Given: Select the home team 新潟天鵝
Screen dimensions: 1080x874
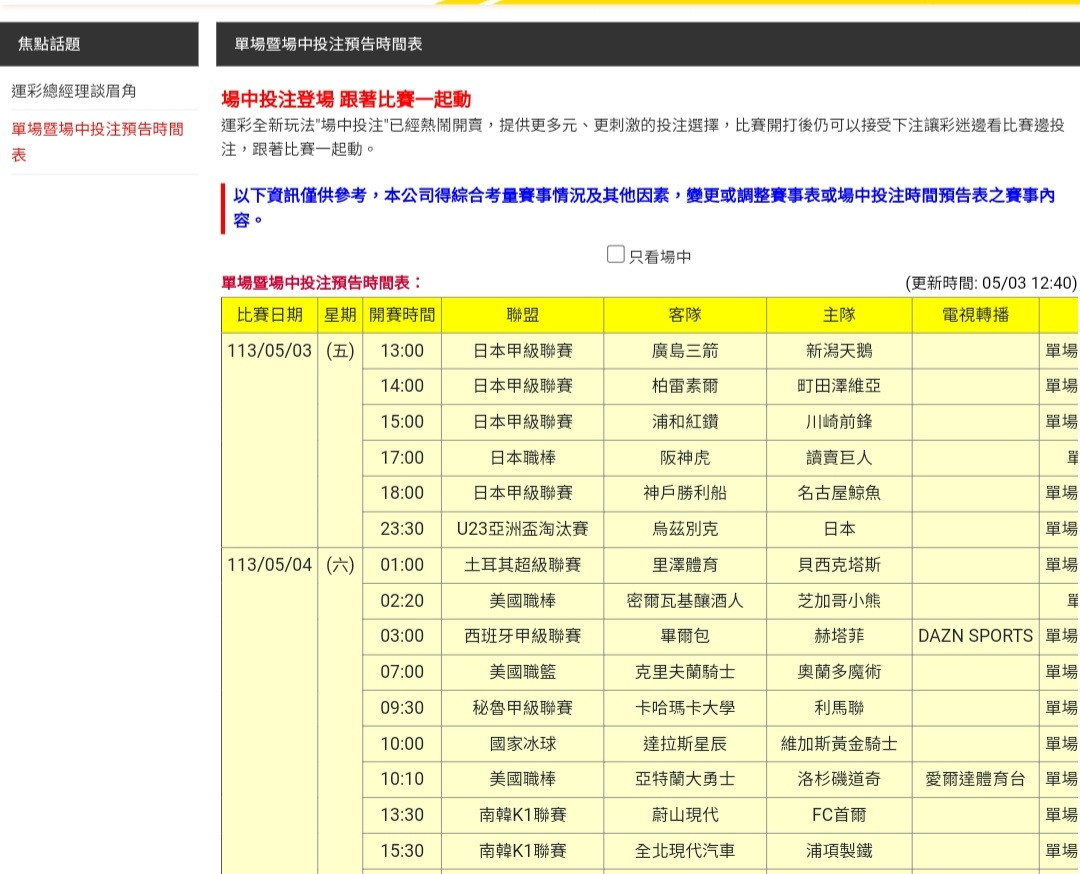Looking at the screenshot, I should click(839, 351).
